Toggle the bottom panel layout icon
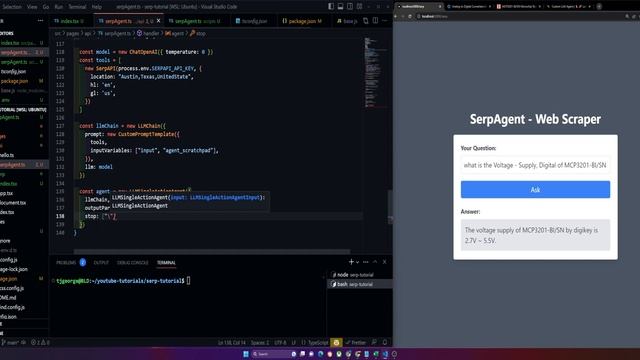 point(340,7)
